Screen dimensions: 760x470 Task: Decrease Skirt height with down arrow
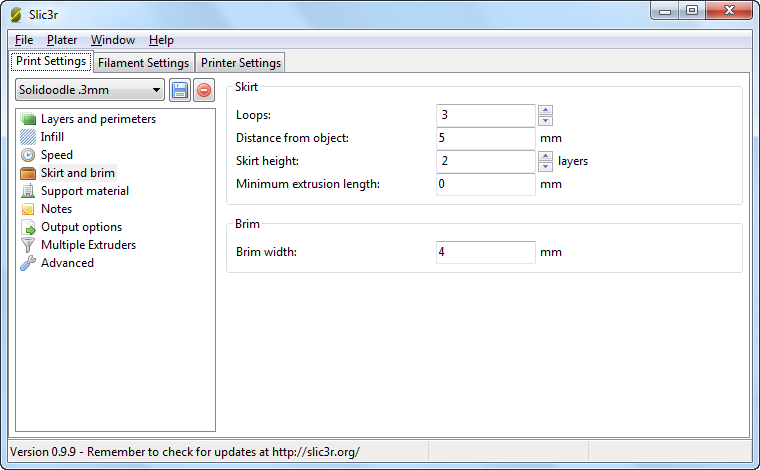click(545, 166)
